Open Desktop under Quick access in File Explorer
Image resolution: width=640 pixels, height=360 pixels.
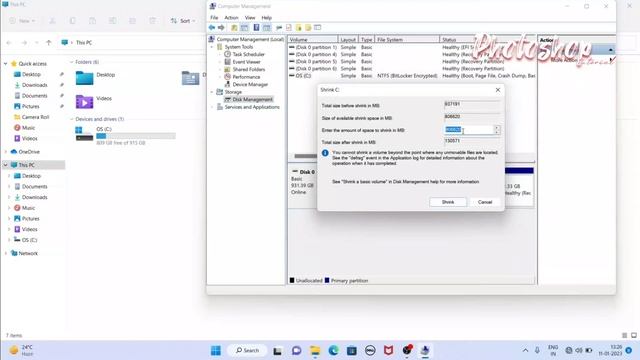[x=31, y=74]
